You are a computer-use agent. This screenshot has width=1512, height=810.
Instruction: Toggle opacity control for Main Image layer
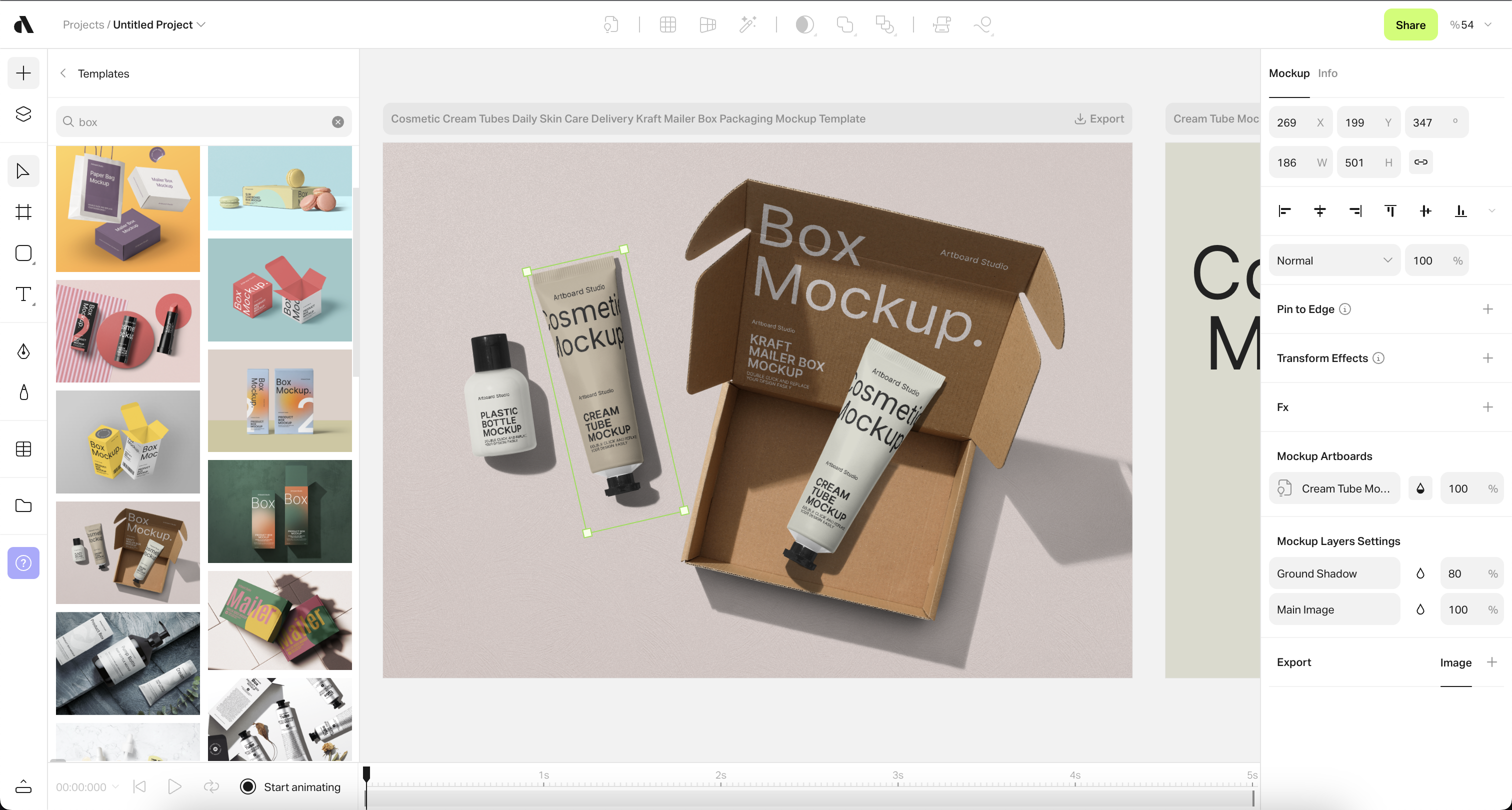point(1420,609)
